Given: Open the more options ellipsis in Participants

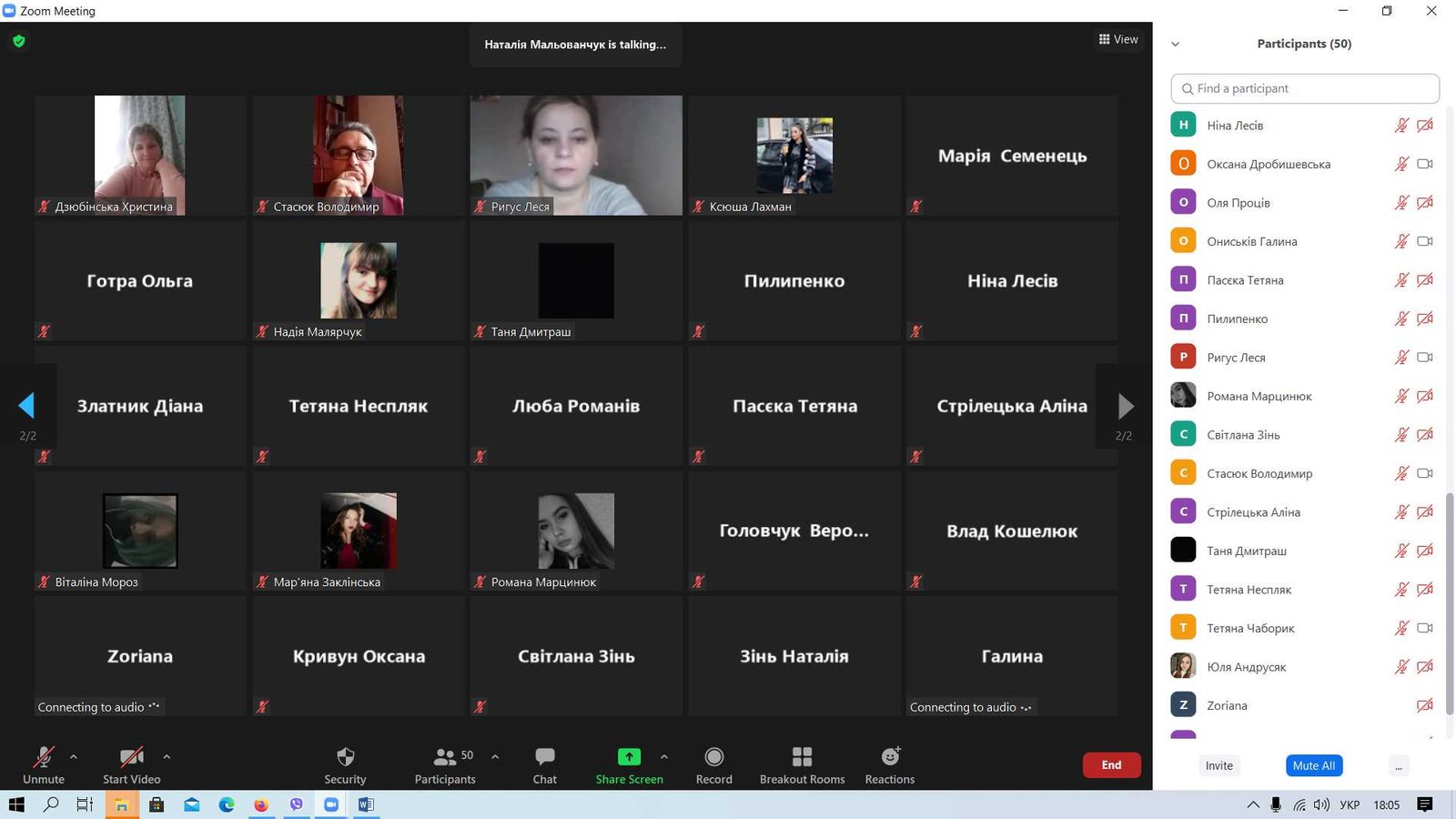Looking at the screenshot, I should tap(1399, 766).
